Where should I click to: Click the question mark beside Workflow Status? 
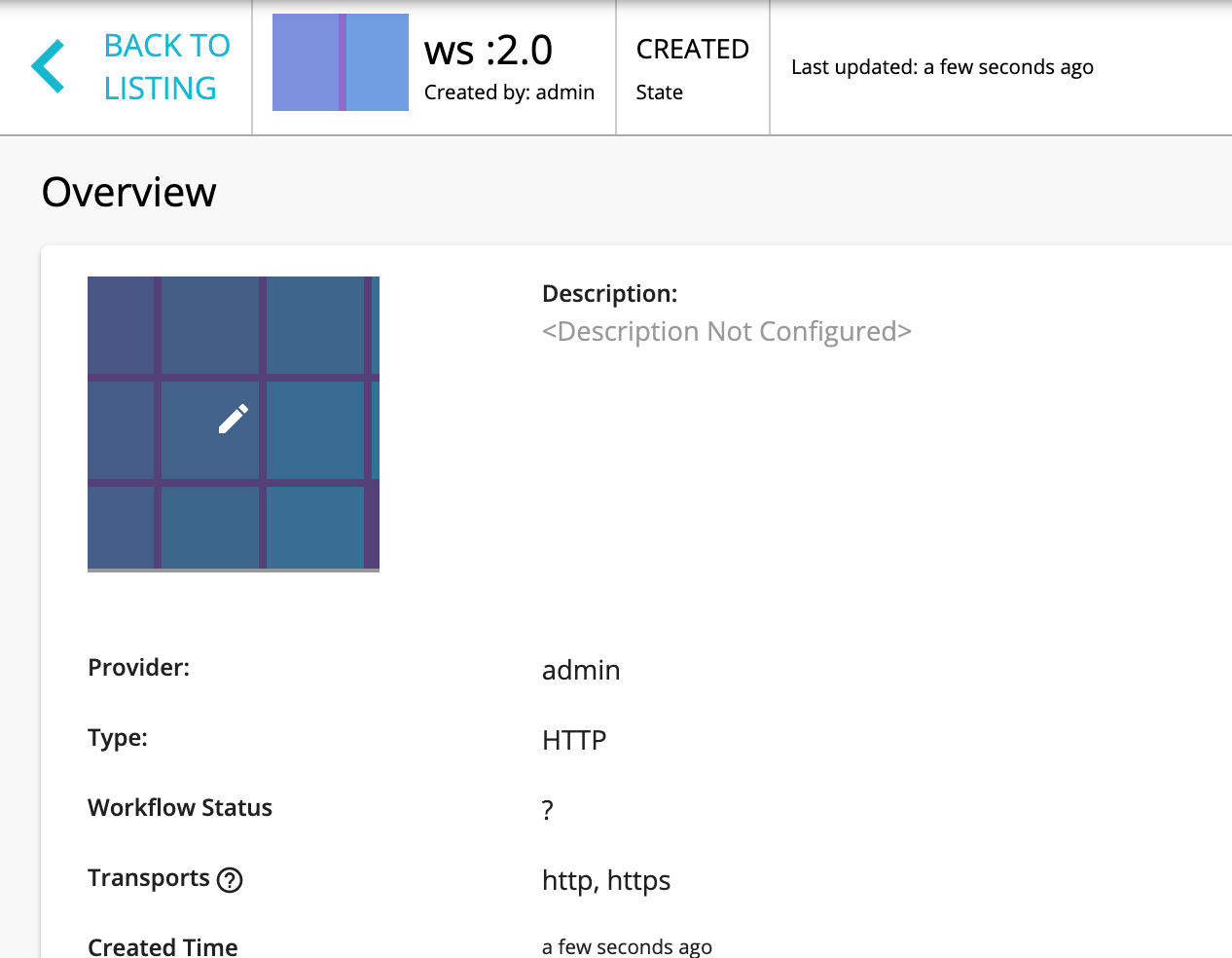547,809
